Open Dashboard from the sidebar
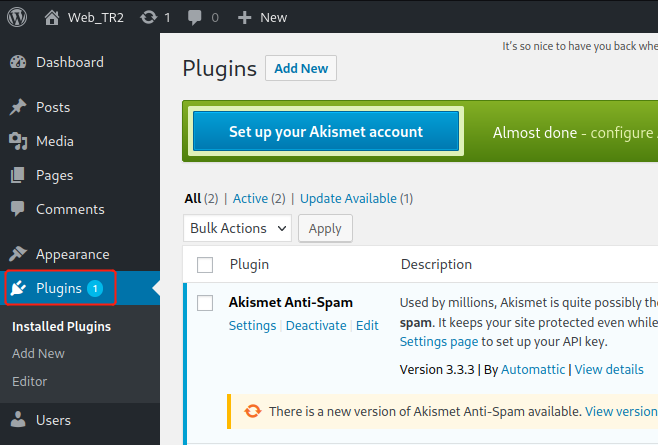This screenshot has width=658, height=445. (x=69, y=62)
